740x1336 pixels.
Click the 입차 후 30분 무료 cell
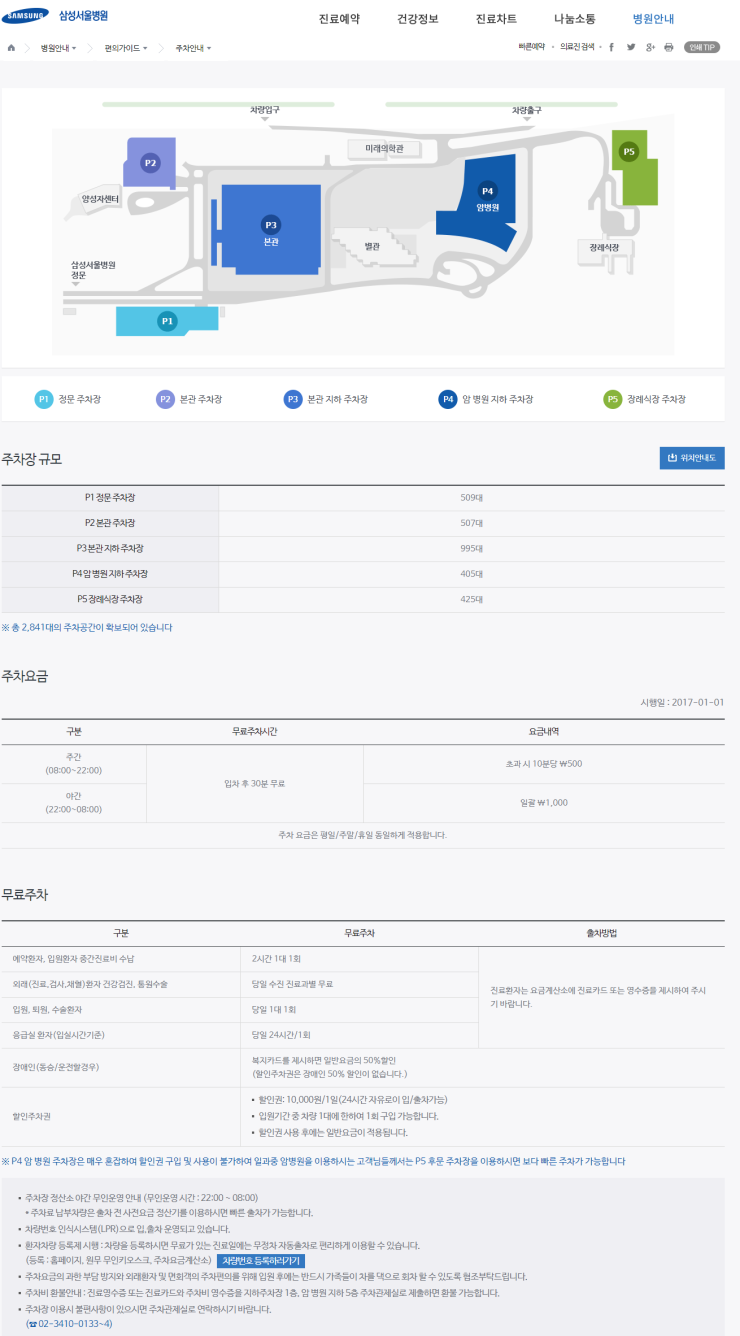tap(254, 783)
